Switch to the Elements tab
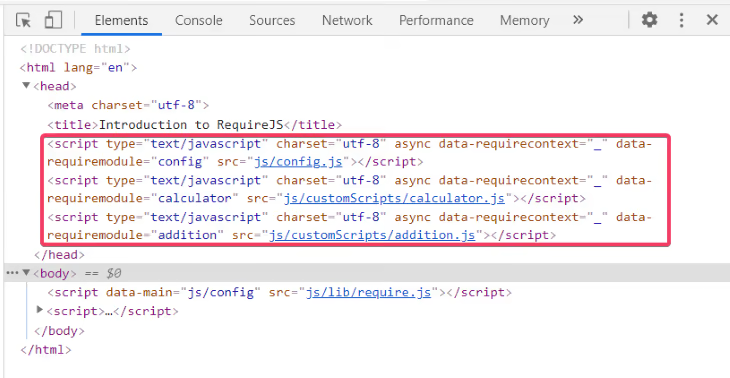 point(122,20)
